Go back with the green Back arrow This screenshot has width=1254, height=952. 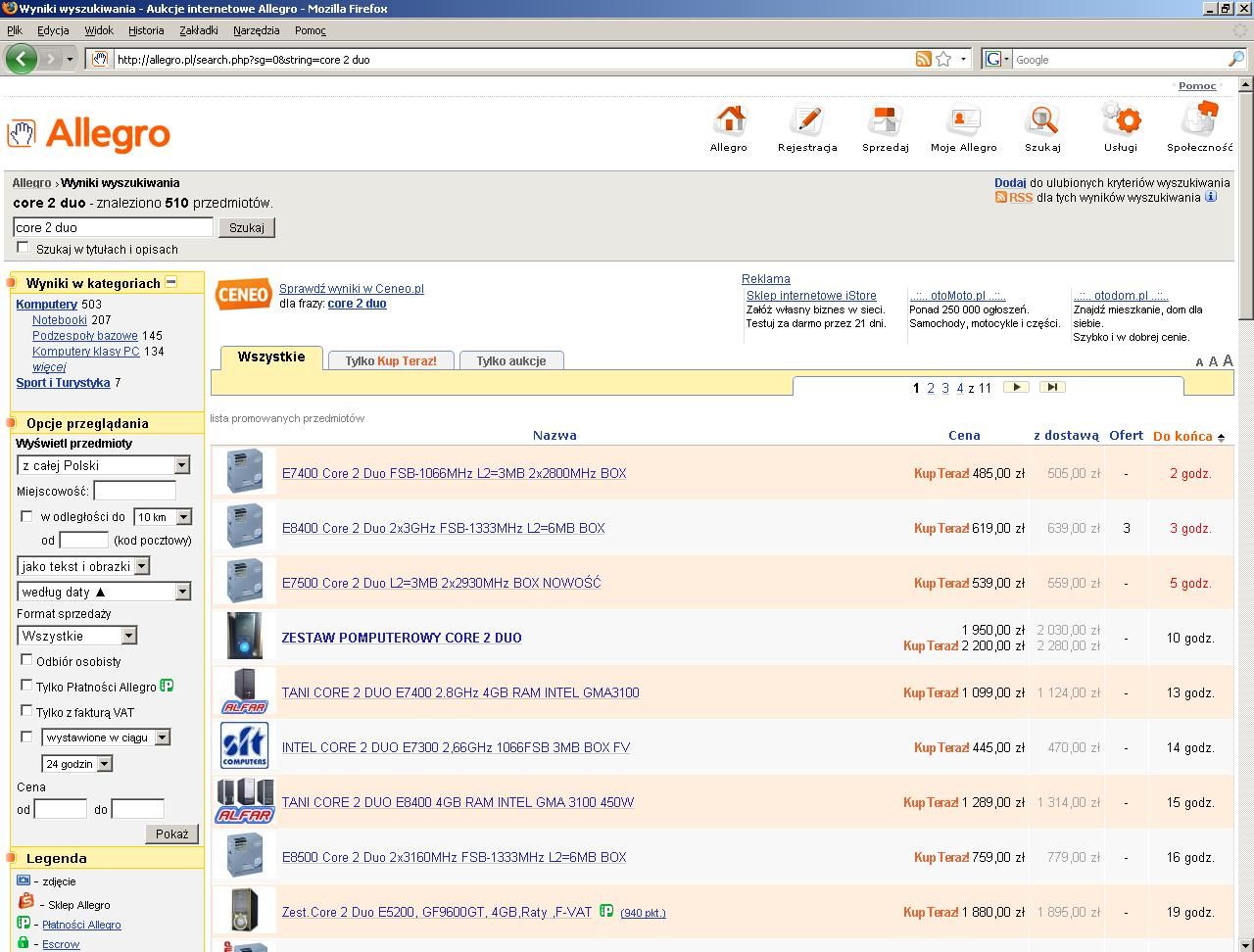point(21,59)
